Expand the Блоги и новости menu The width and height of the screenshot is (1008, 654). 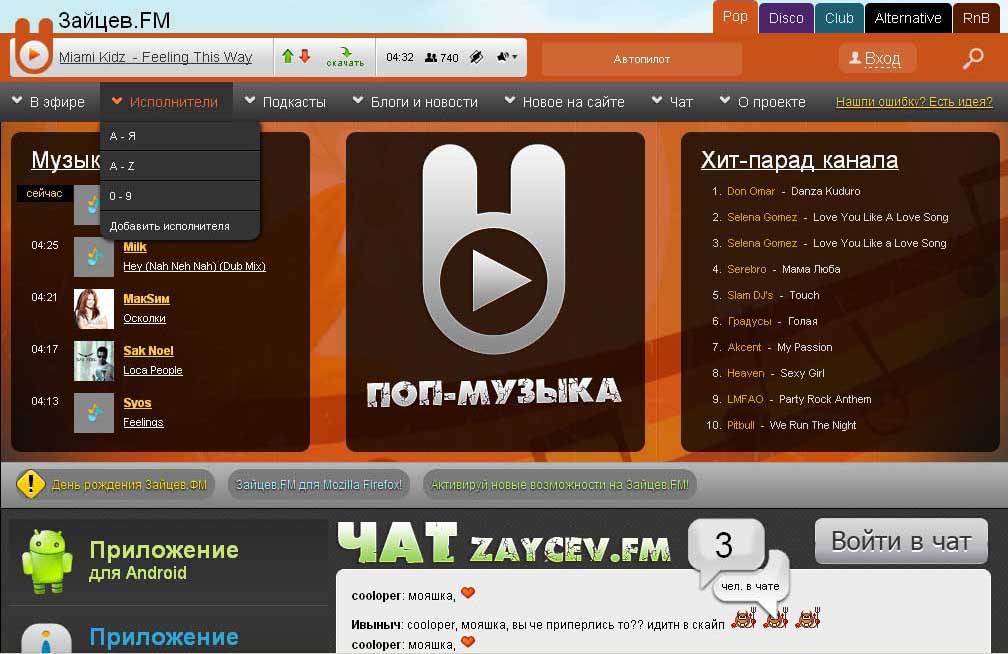tap(415, 102)
